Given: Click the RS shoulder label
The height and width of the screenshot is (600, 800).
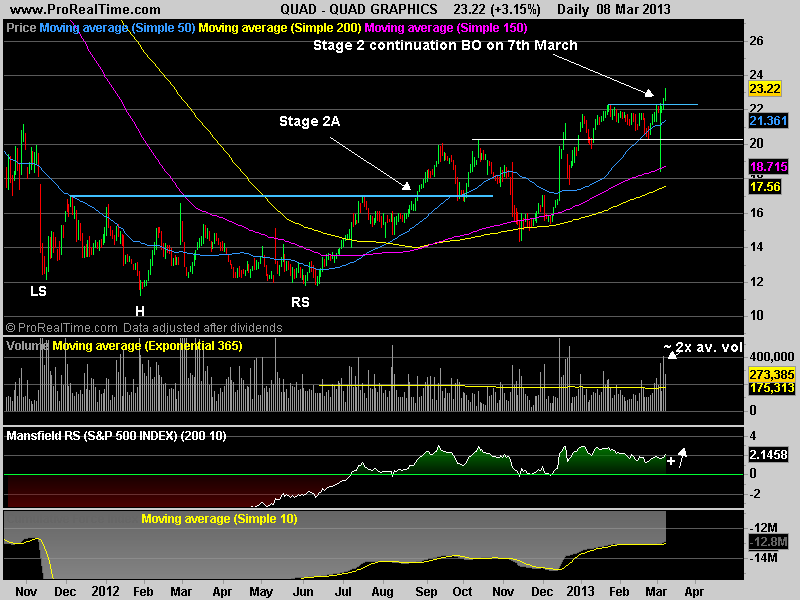Looking at the screenshot, I should click(x=300, y=302).
